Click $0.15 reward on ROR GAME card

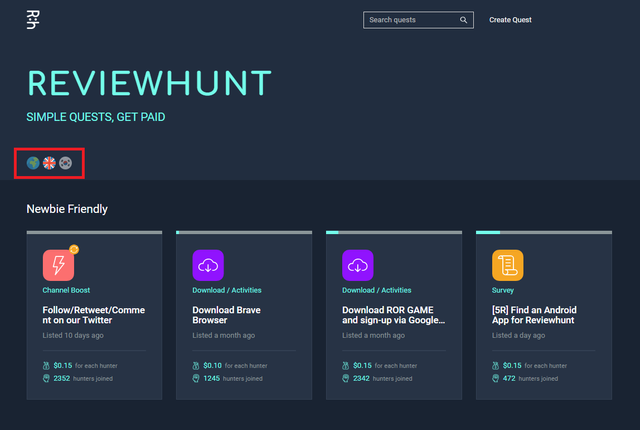click(362, 366)
